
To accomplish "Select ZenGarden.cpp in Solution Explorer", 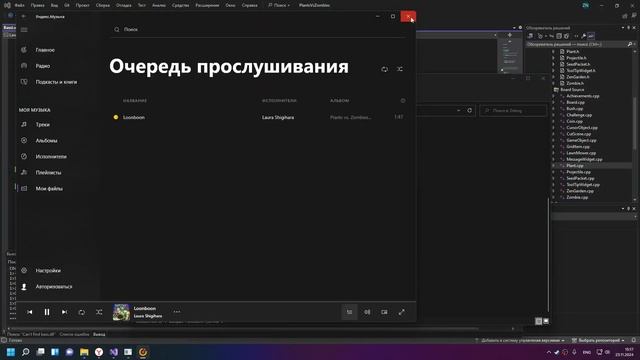I will pyautogui.click(x=580, y=191).
